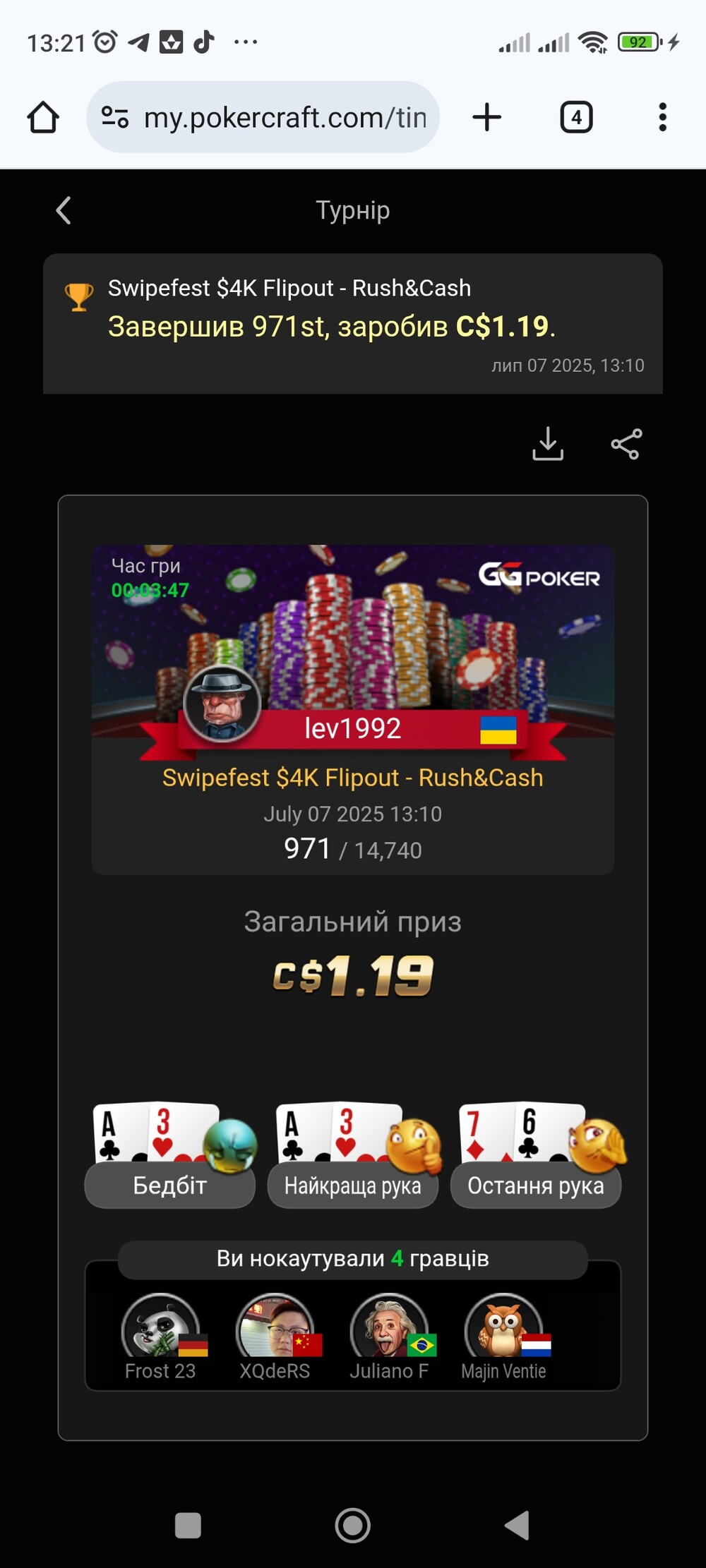Open the Бедбіт hand button

pyautogui.click(x=169, y=1185)
